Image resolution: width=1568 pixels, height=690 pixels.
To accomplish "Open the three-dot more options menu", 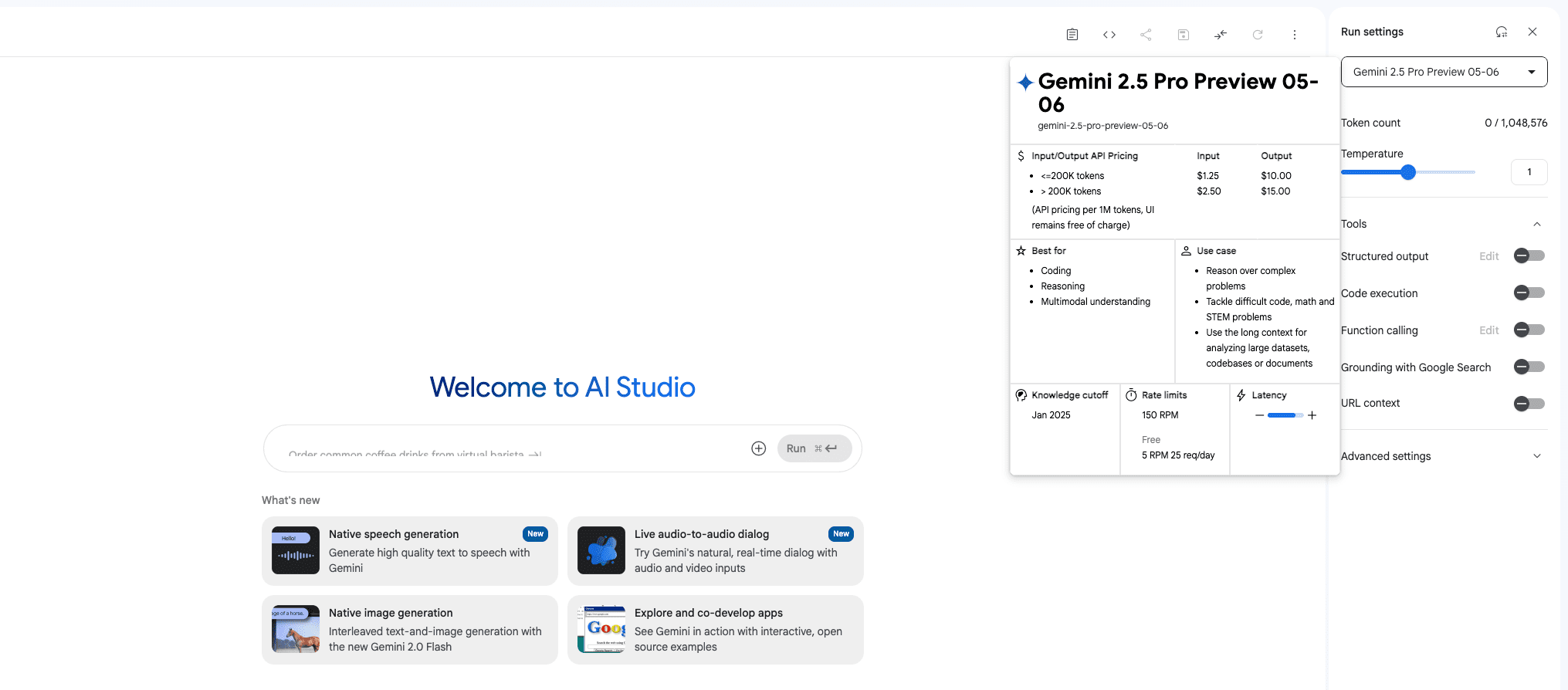I will point(1295,35).
